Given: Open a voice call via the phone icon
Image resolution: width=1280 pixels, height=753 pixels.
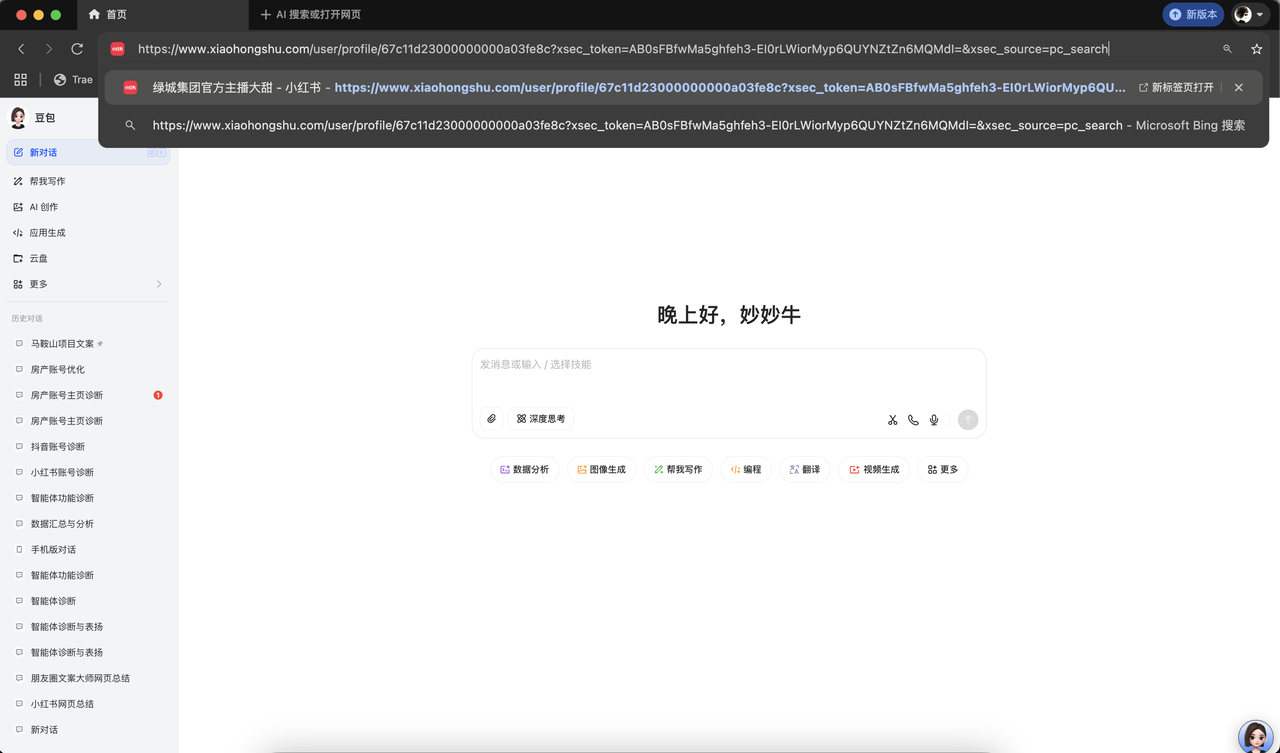Looking at the screenshot, I should [913, 419].
